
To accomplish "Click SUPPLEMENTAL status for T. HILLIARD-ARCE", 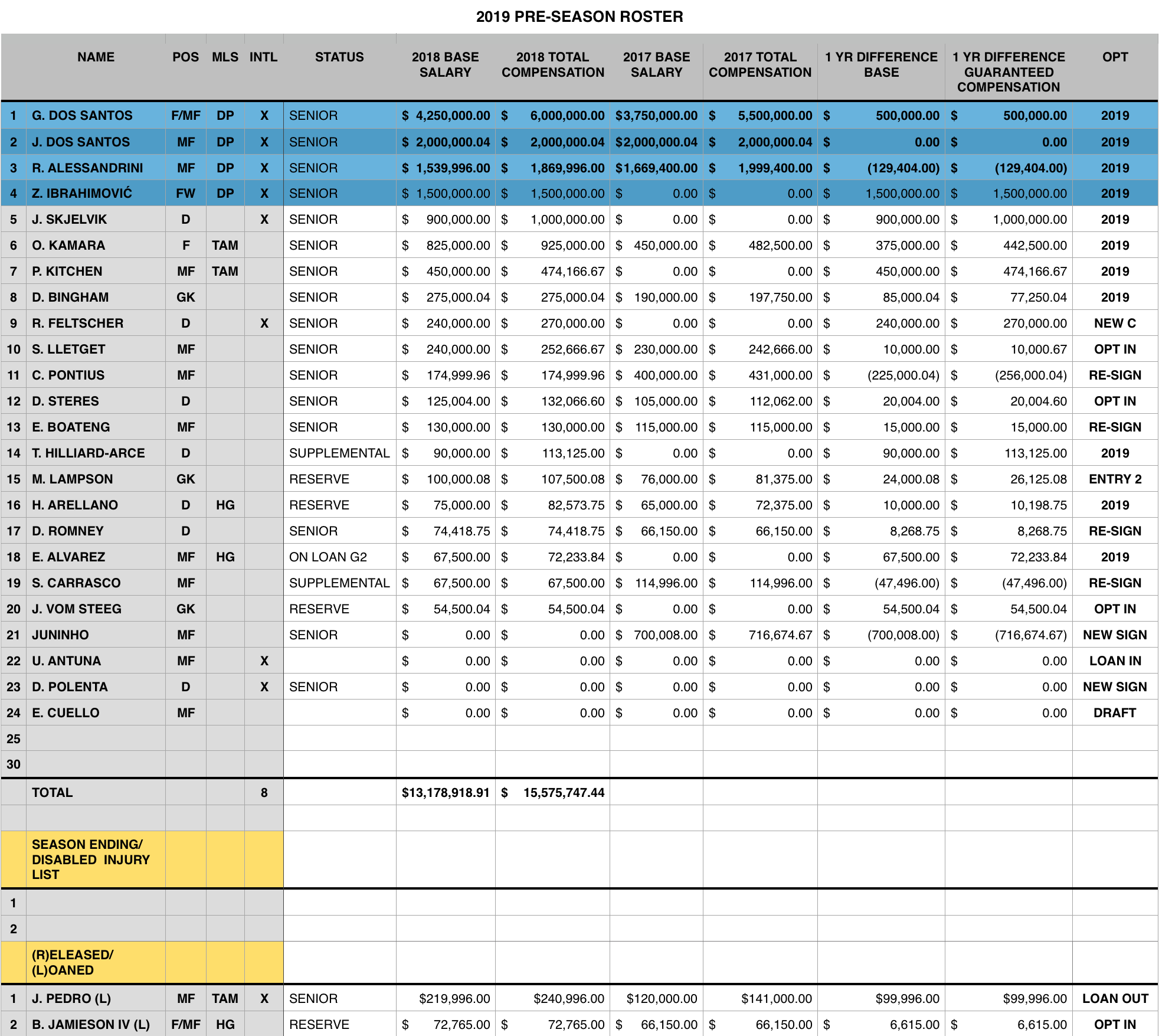I will click(x=339, y=453).
